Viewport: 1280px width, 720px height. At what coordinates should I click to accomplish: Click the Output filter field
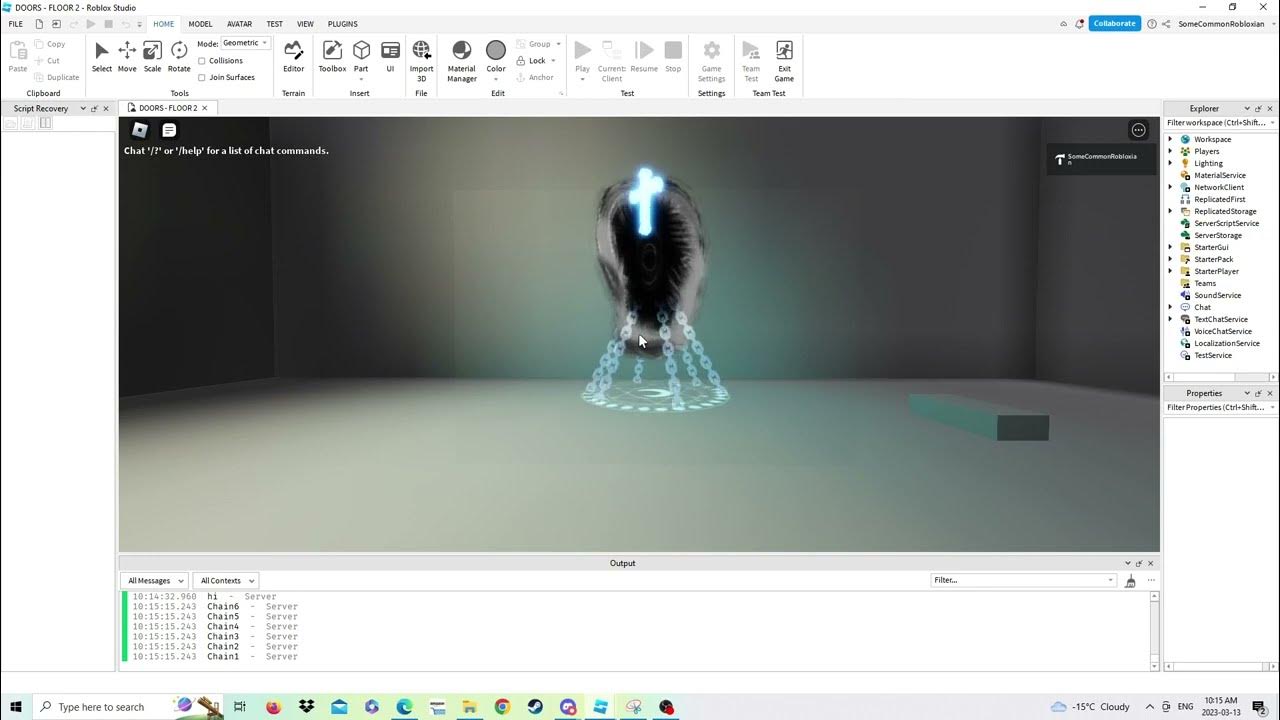point(1023,580)
